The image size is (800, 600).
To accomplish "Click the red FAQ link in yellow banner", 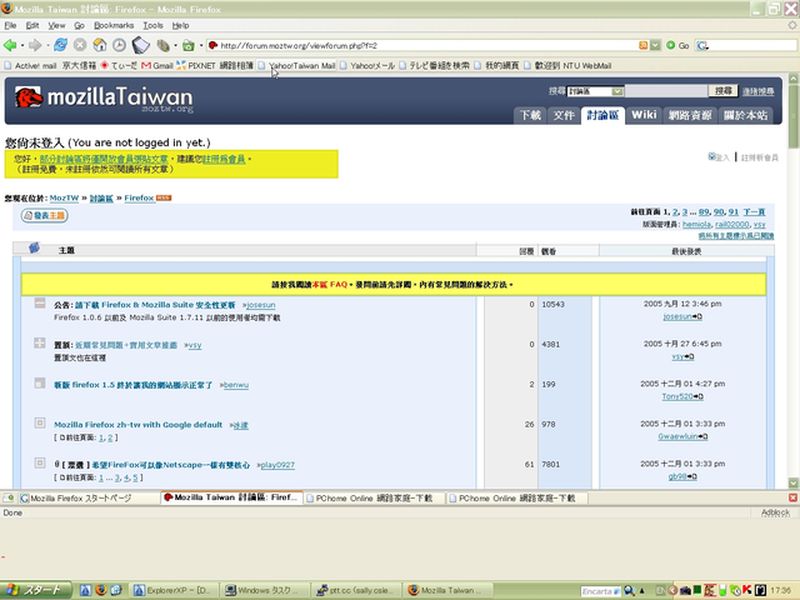I will click(x=330, y=284).
